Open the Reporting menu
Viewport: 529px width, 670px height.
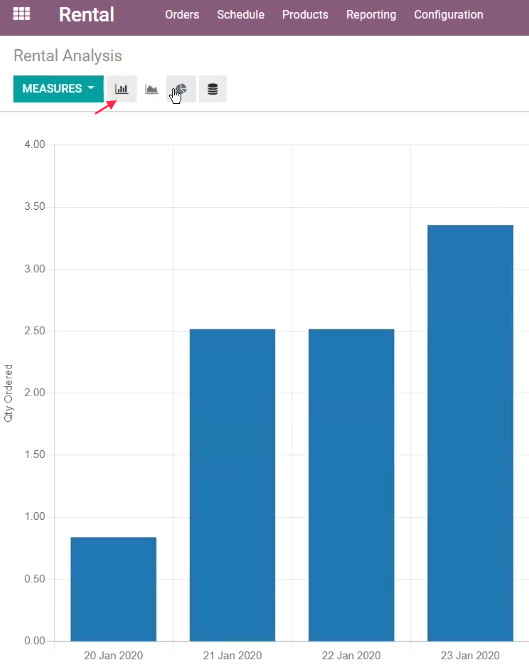(371, 15)
